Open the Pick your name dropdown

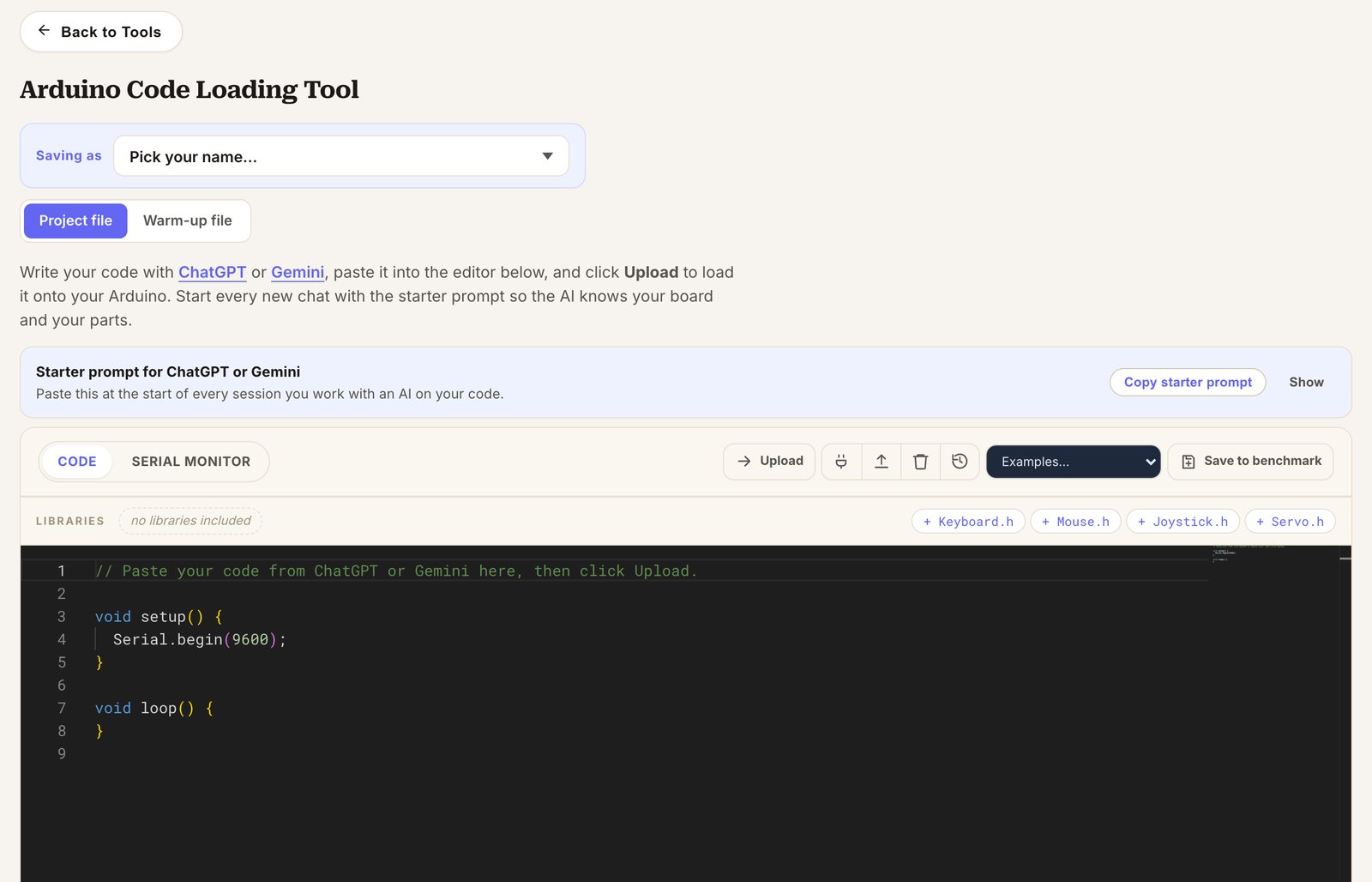tap(341, 156)
